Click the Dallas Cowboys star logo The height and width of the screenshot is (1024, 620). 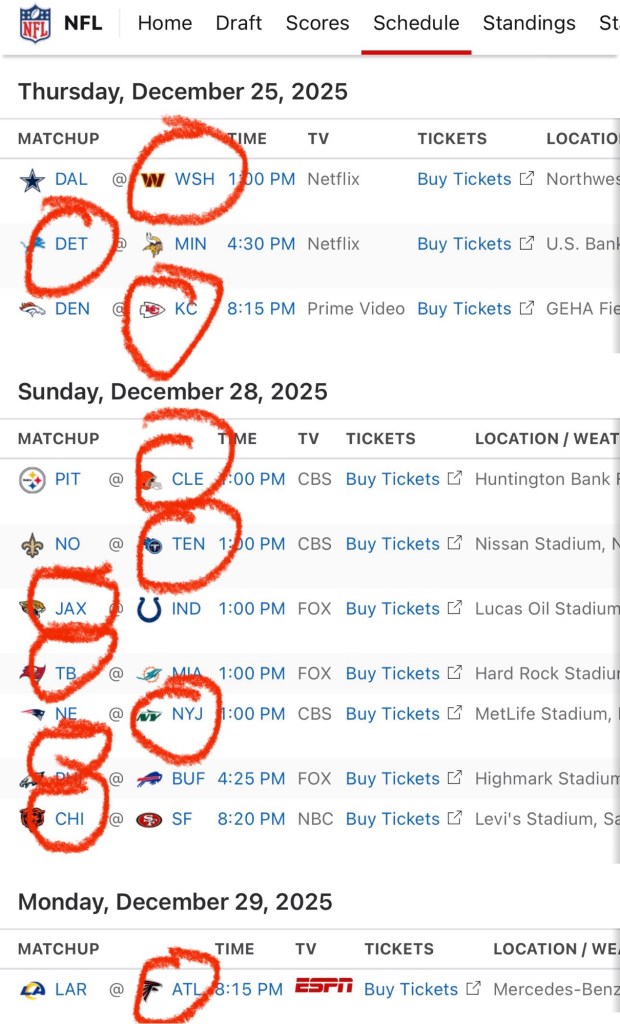pos(33,180)
